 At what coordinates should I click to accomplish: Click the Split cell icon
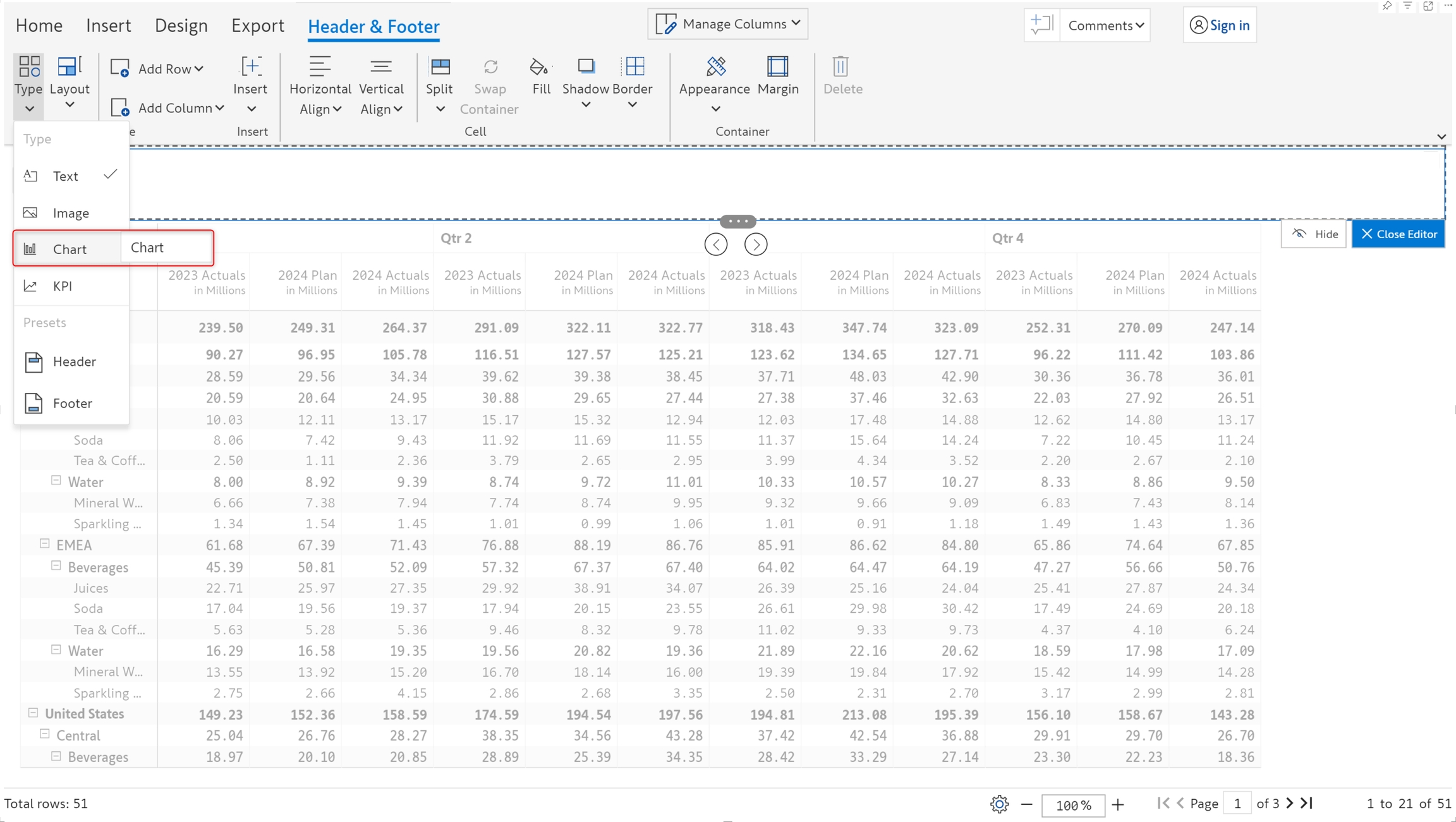click(439, 67)
